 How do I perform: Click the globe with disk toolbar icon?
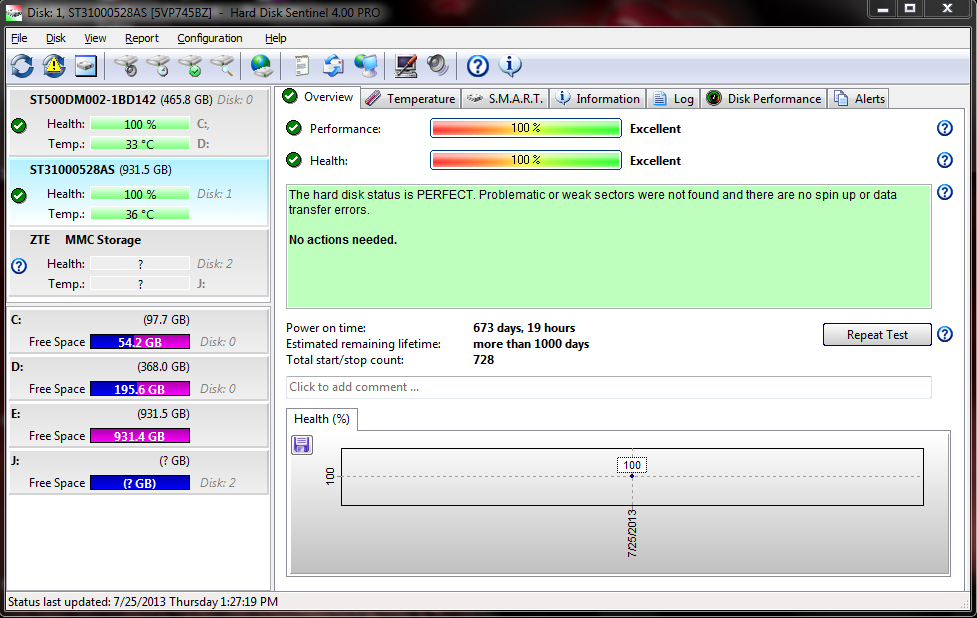tap(261, 66)
